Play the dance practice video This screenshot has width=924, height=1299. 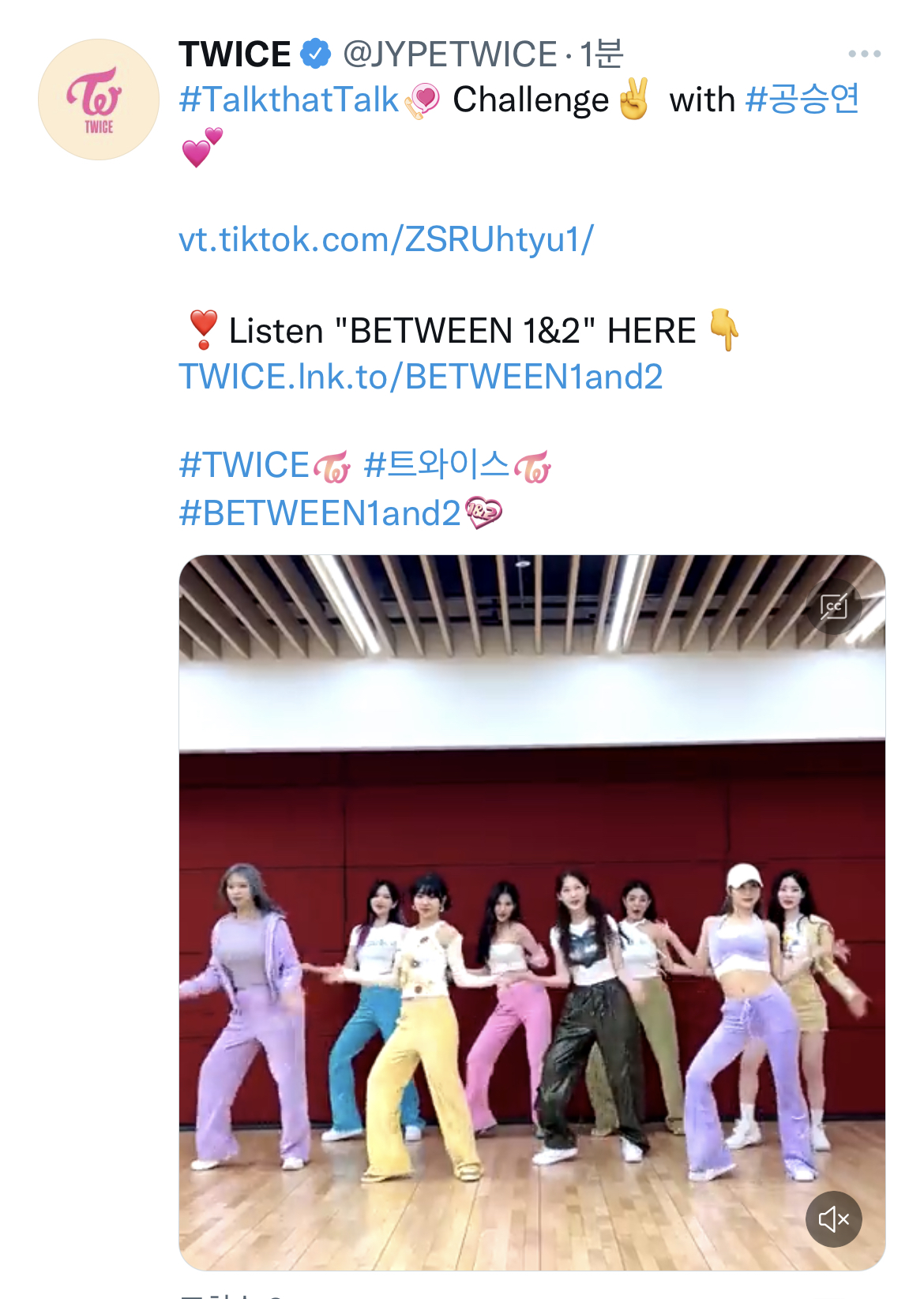[x=532, y=912]
